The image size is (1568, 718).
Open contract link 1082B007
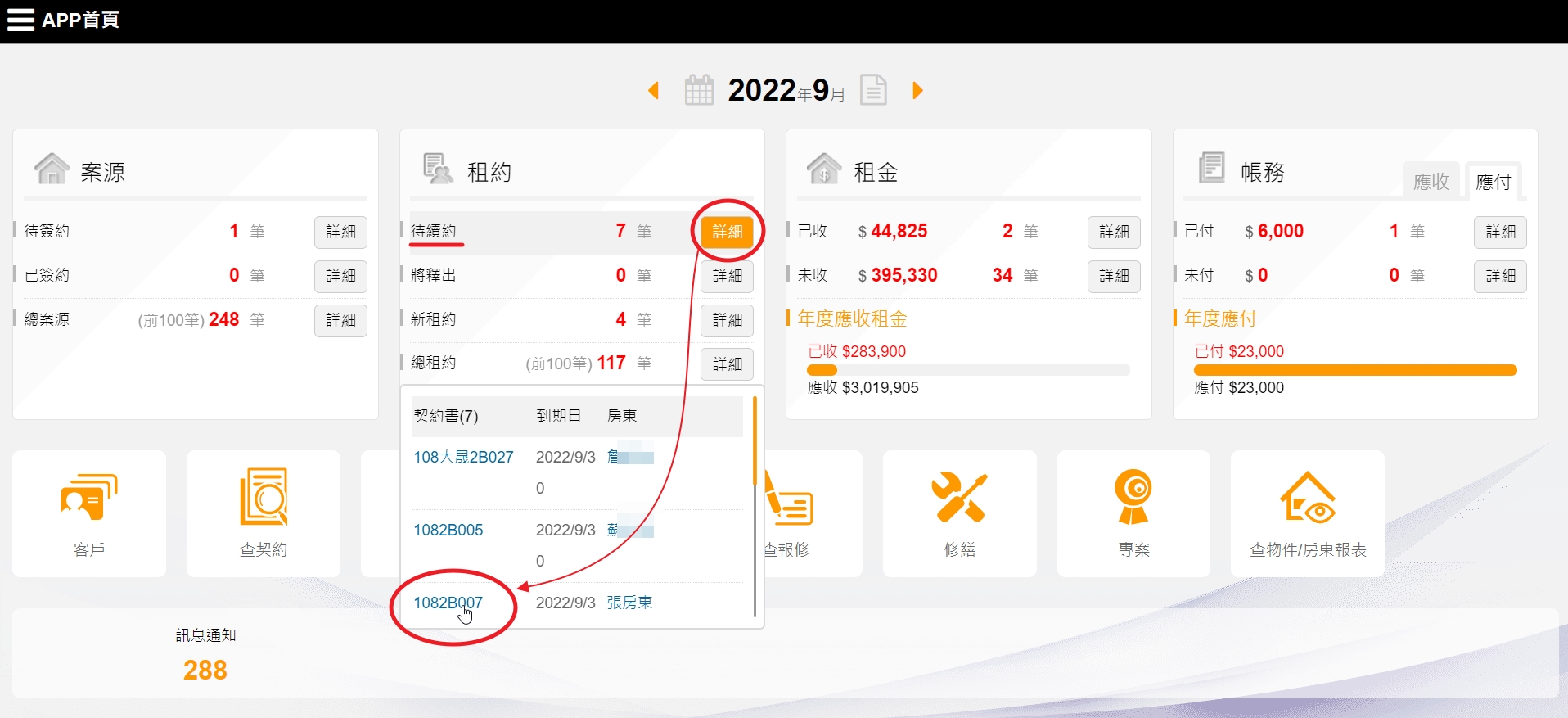(x=448, y=603)
